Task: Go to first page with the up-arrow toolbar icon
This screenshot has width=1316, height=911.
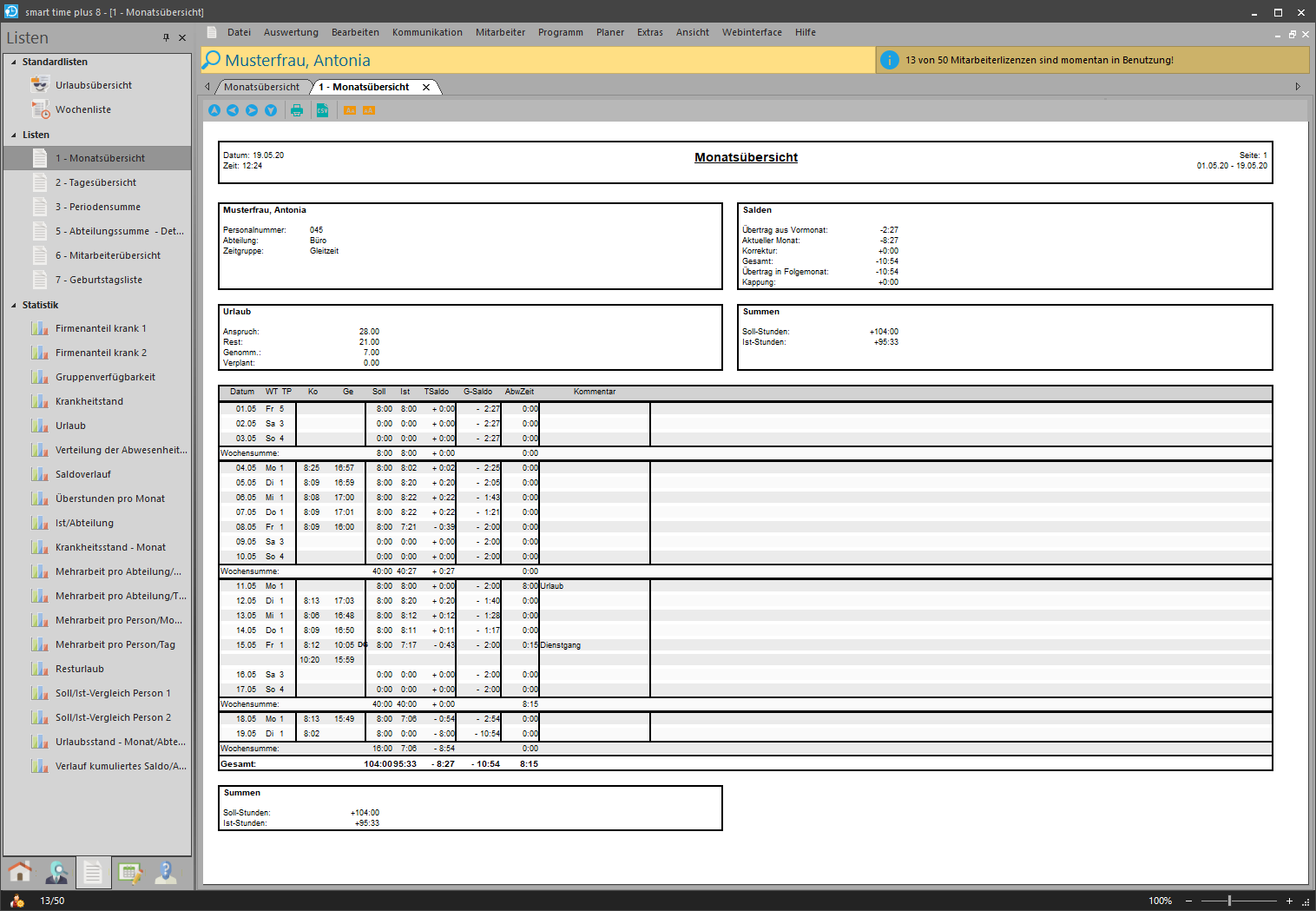Action: 214,110
